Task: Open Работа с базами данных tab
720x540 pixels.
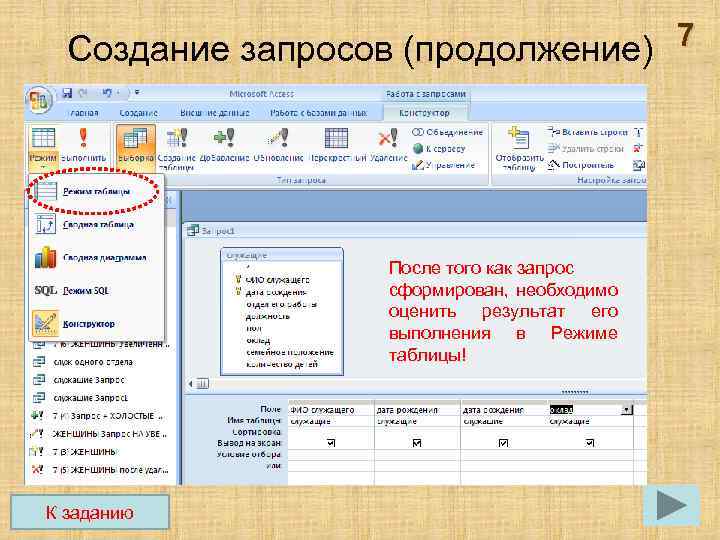Action: 318,113
